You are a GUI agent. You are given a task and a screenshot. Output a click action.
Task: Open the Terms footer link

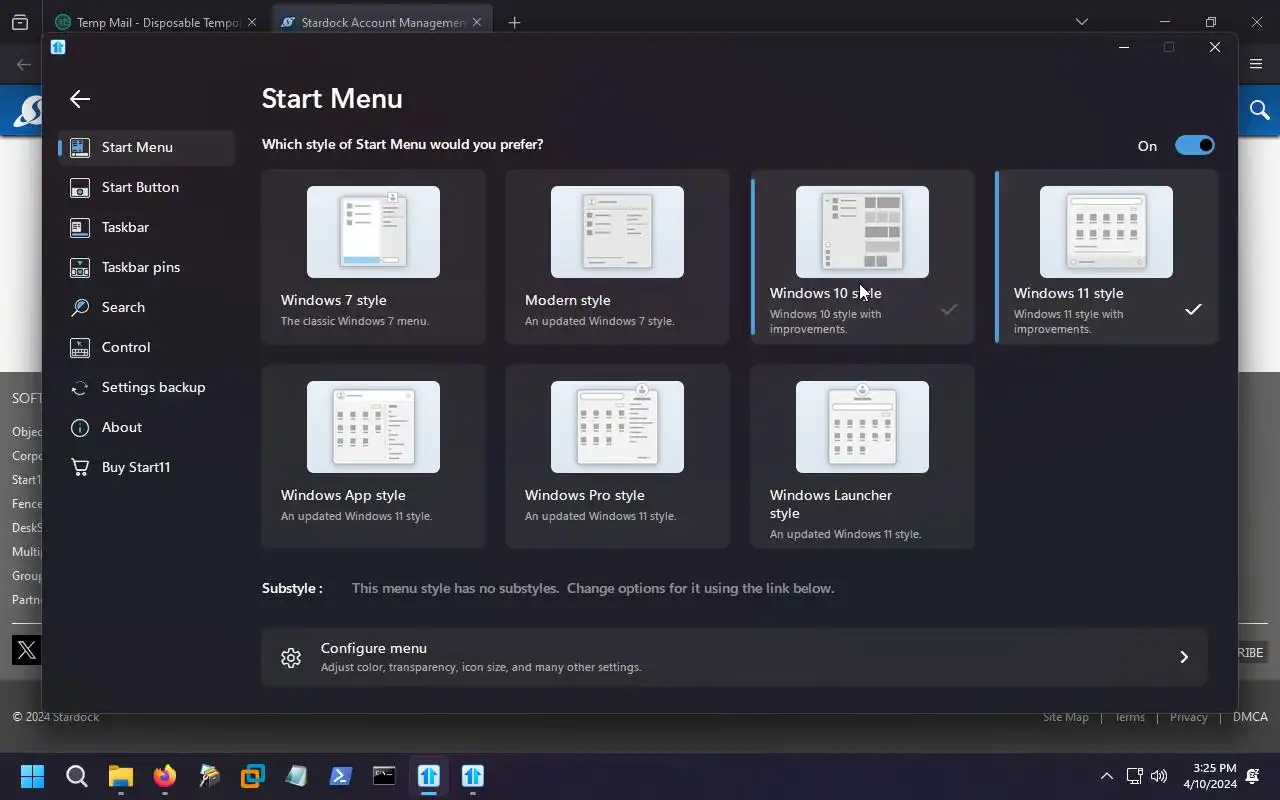click(x=1129, y=717)
